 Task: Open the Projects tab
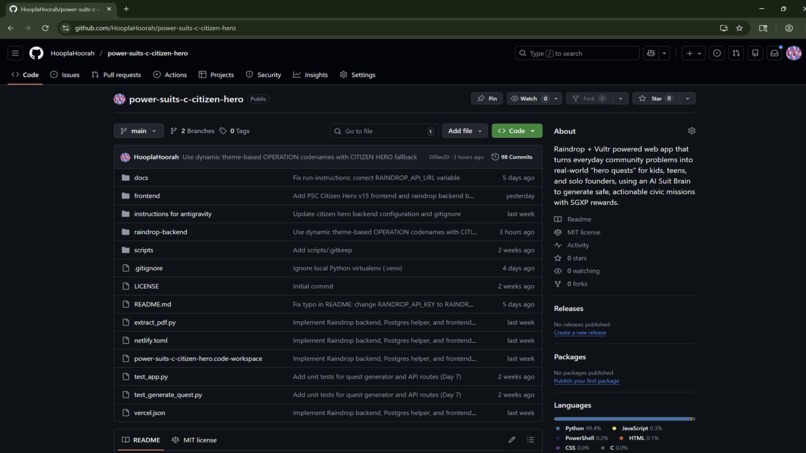click(x=216, y=75)
